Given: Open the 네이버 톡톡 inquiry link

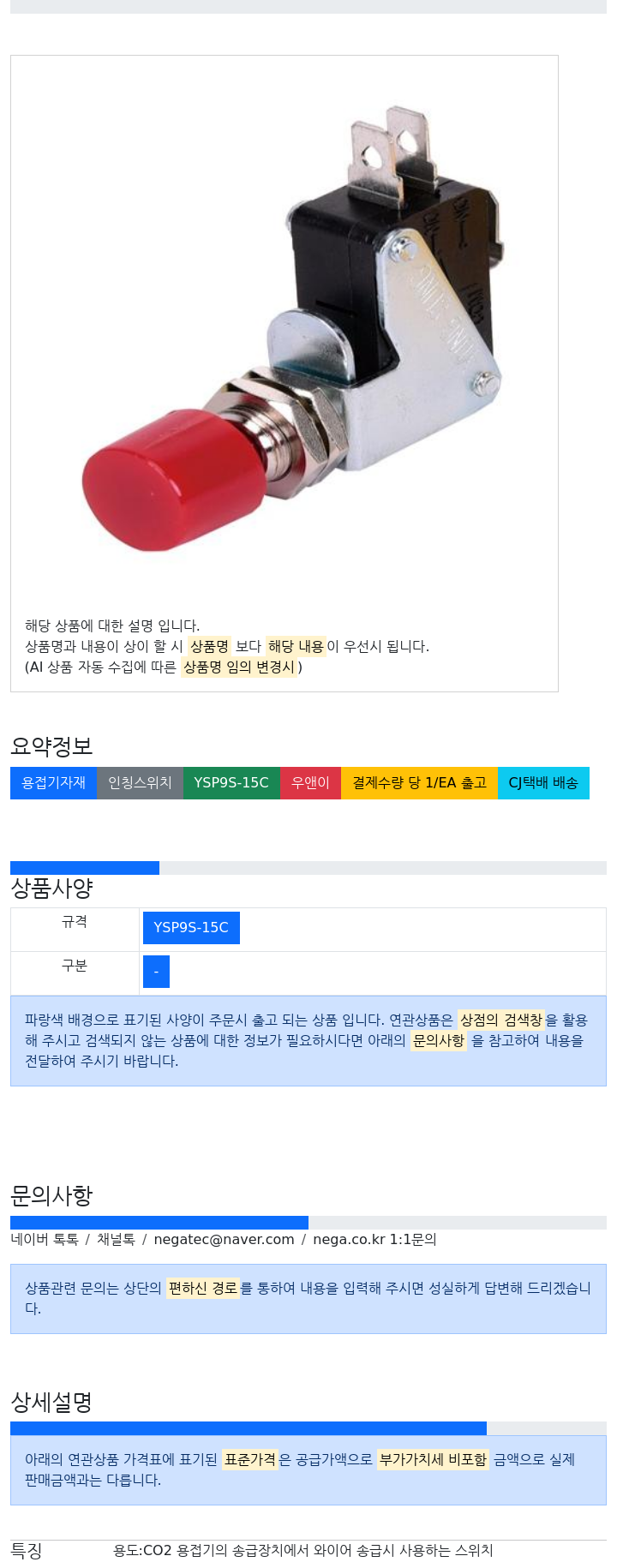Looking at the screenshot, I should [x=45, y=1240].
